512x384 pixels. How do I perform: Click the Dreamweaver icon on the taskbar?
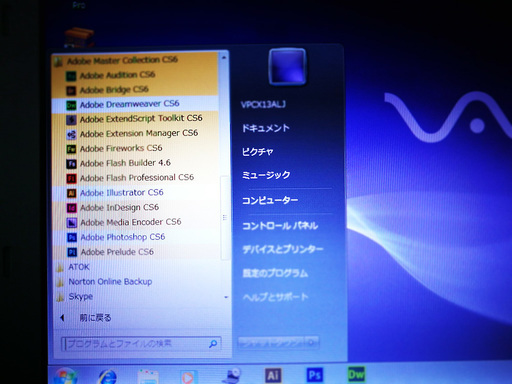(x=356, y=374)
